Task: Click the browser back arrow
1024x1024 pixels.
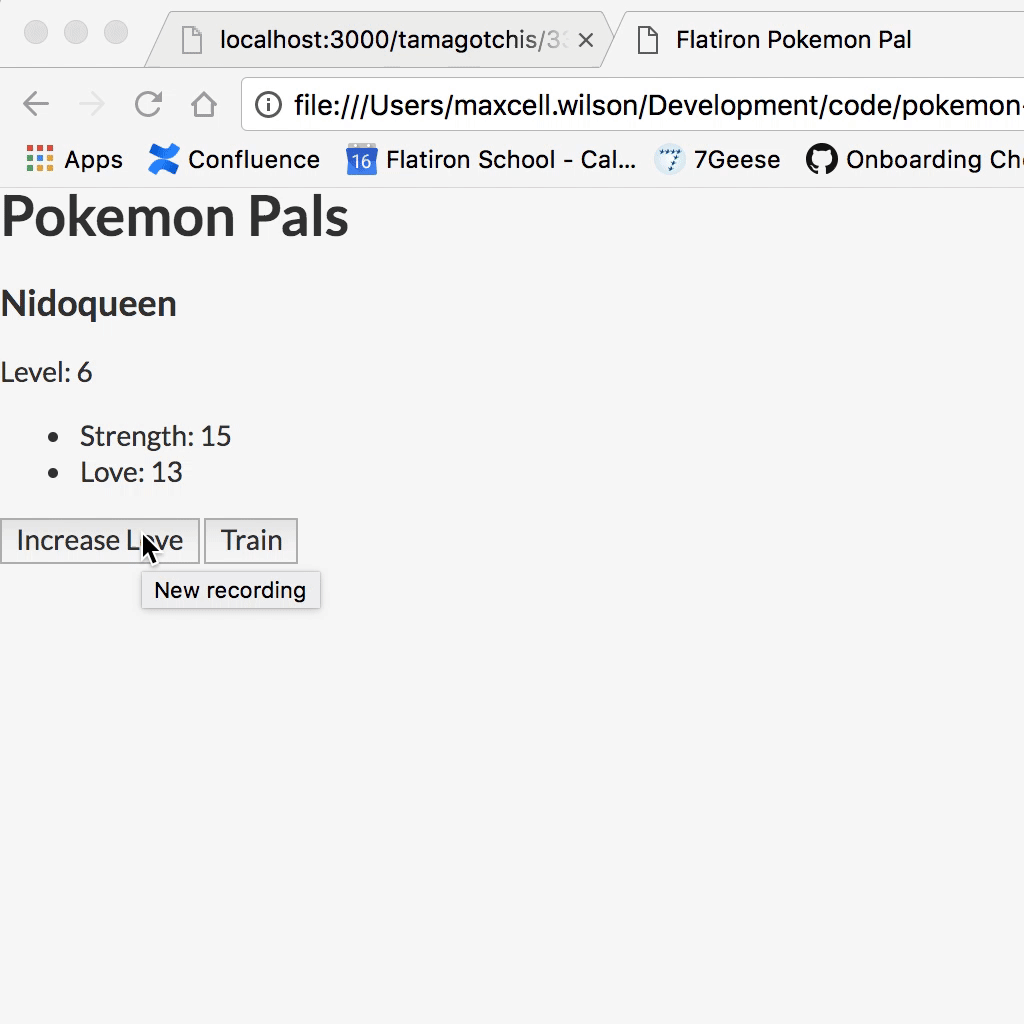Action: (36, 104)
